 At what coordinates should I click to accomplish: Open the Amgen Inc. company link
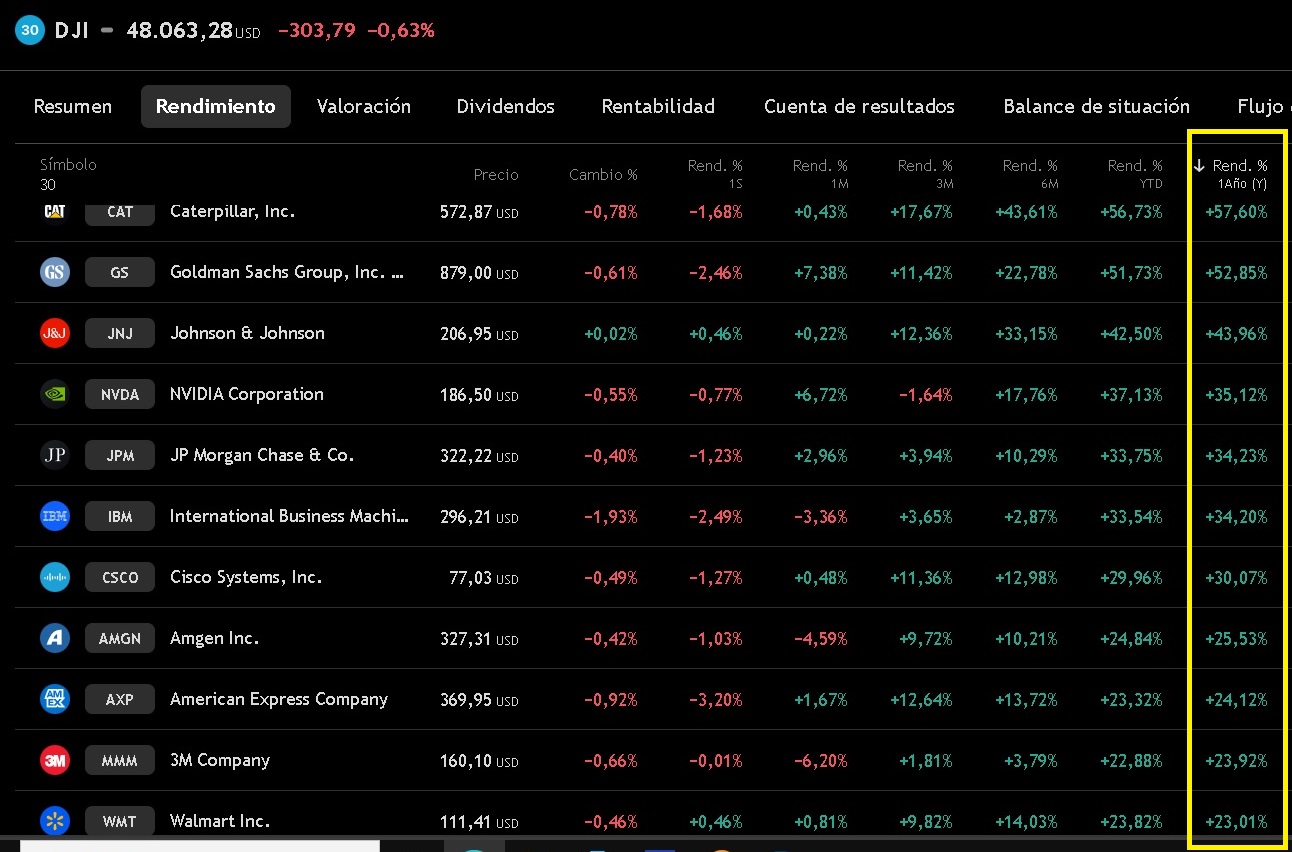point(214,638)
